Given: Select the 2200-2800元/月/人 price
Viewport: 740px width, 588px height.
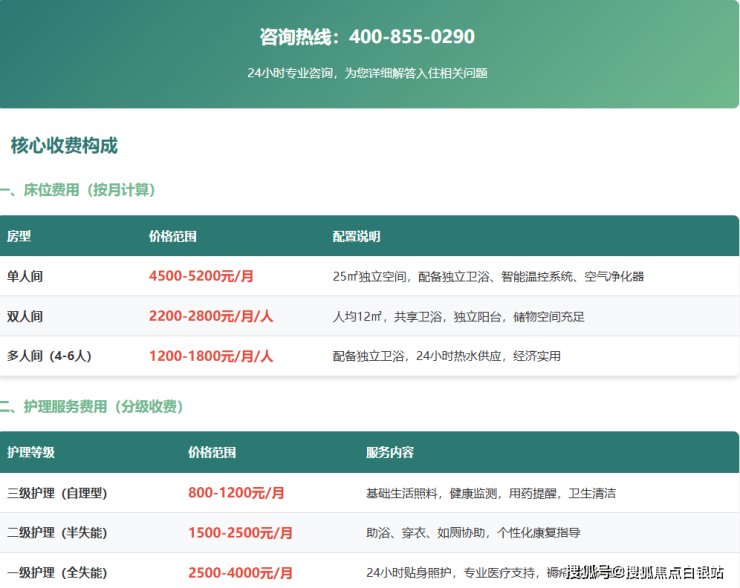Looking at the screenshot, I should click(x=211, y=316).
